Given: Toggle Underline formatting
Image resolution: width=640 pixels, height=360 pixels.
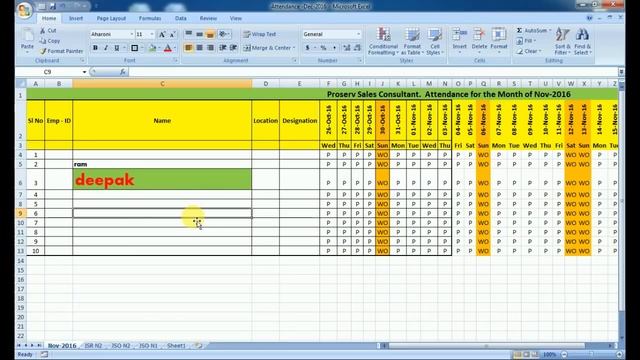Looking at the screenshot, I should (117, 48).
